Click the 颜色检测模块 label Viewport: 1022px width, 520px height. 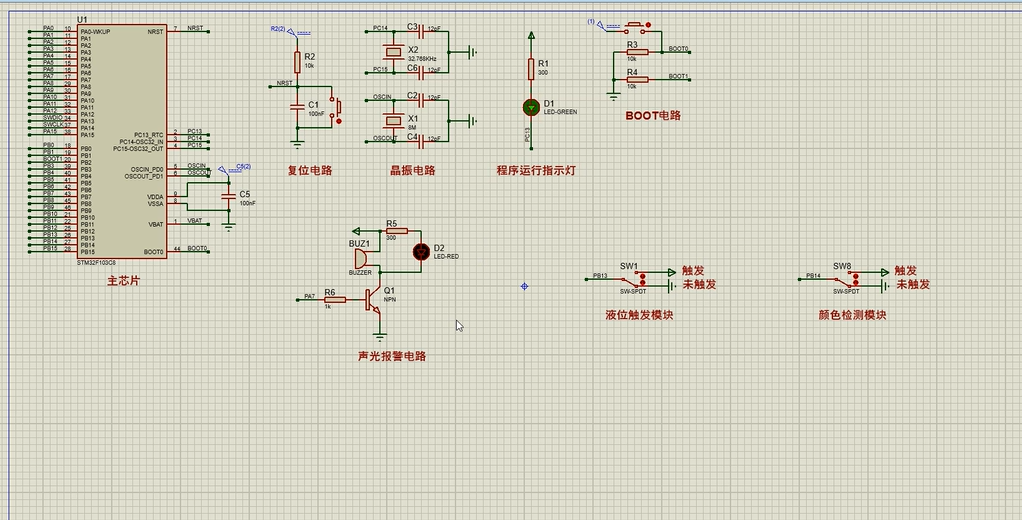click(853, 315)
